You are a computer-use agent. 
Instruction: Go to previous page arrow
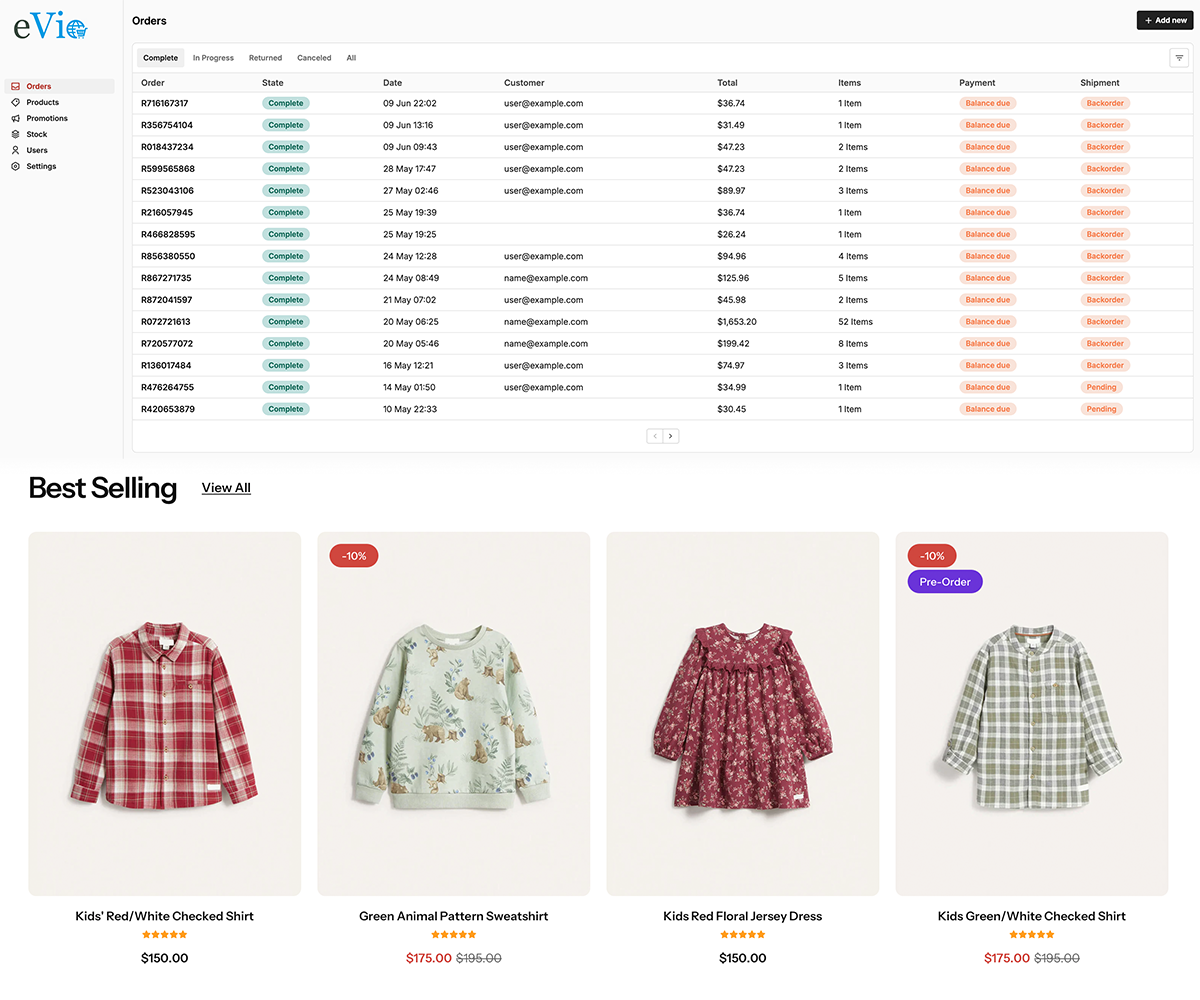[x=655, y=436]
